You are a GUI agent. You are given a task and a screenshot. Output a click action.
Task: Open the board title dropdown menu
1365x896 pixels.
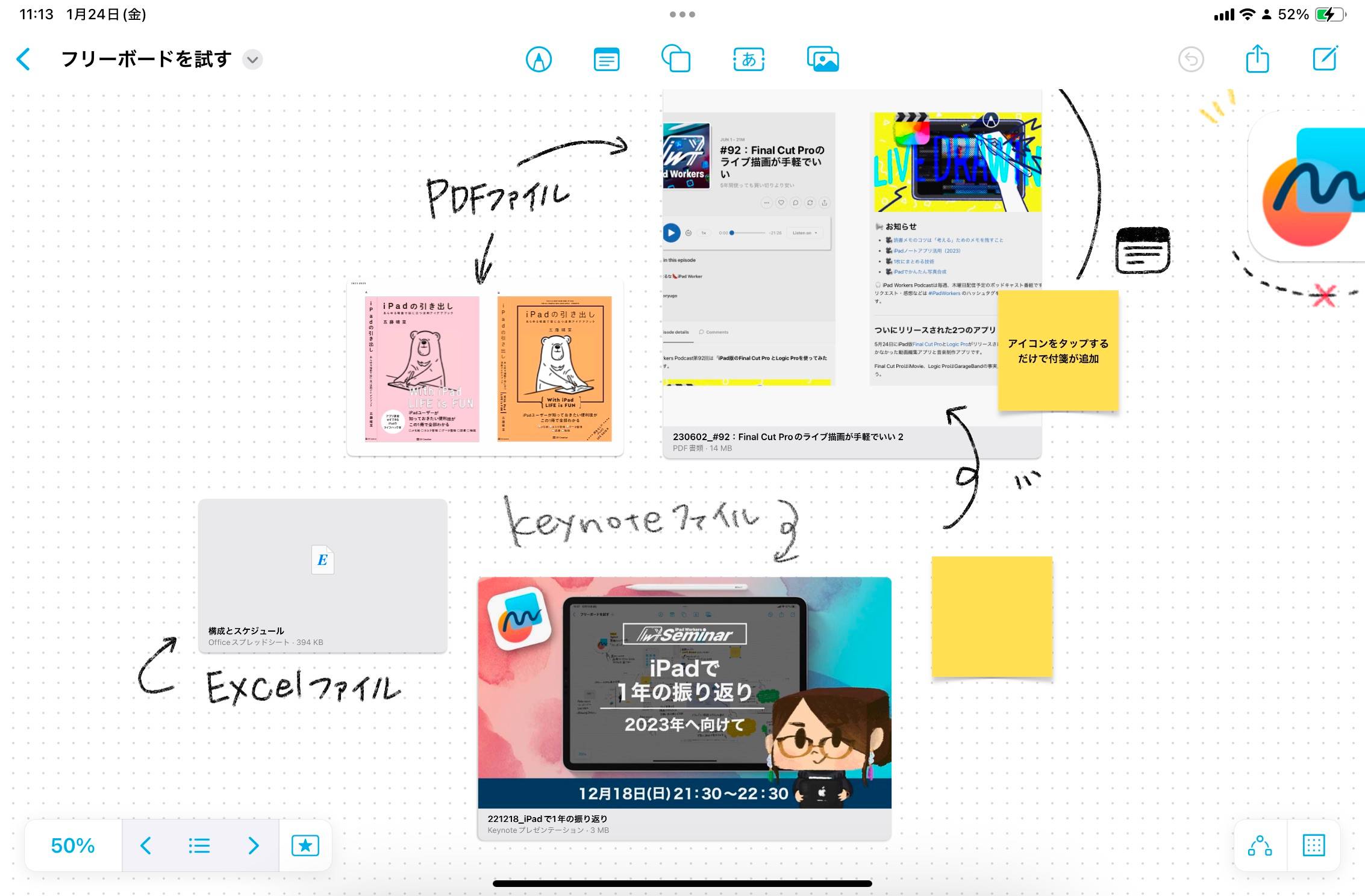click(252, 60)
